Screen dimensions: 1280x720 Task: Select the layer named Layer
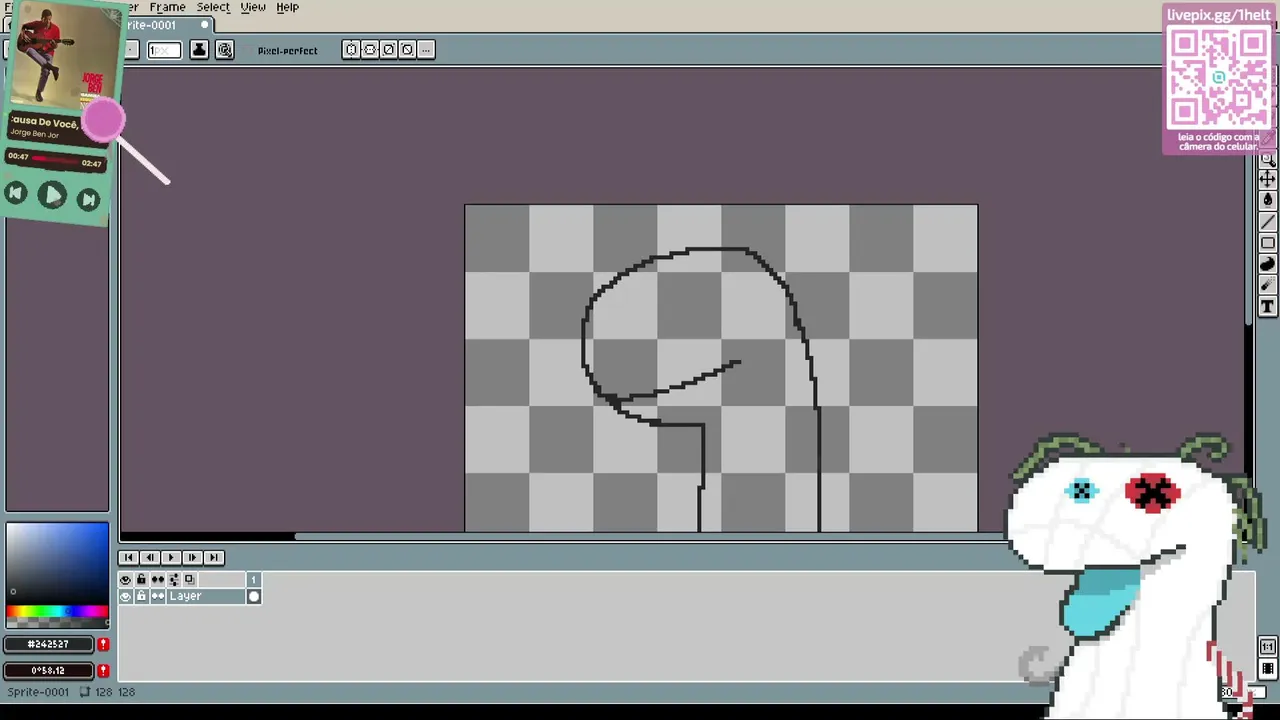pyautogui.click(x=206, y=597)
